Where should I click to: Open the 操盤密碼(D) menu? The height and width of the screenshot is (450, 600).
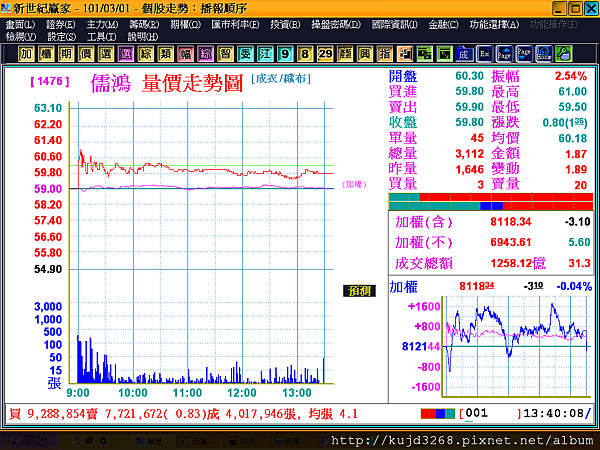point(336,24)
